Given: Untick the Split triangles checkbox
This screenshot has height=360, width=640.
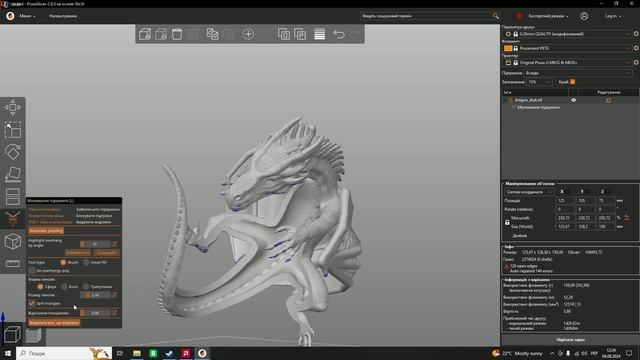Looking at the screenshot, I should 32,303.
